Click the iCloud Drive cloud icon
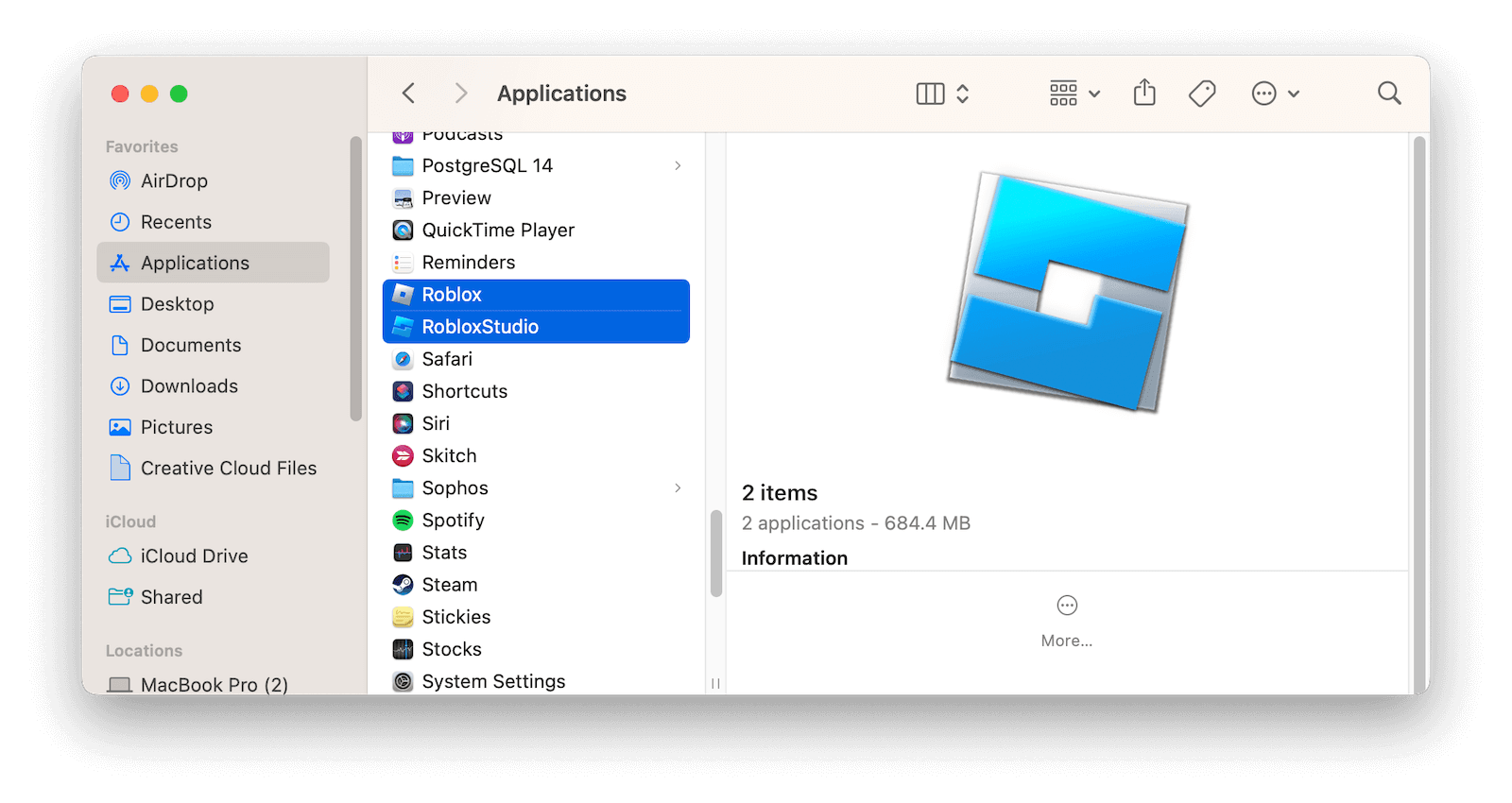This screenshot has height=803, width=1512. coord(120,556)
